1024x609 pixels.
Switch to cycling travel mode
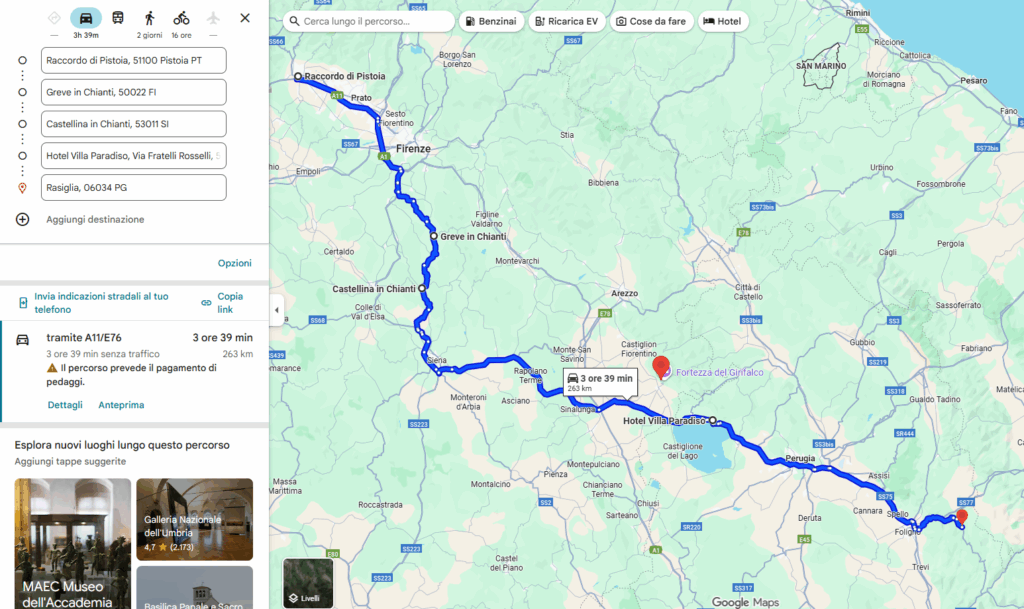pos(182,18)
